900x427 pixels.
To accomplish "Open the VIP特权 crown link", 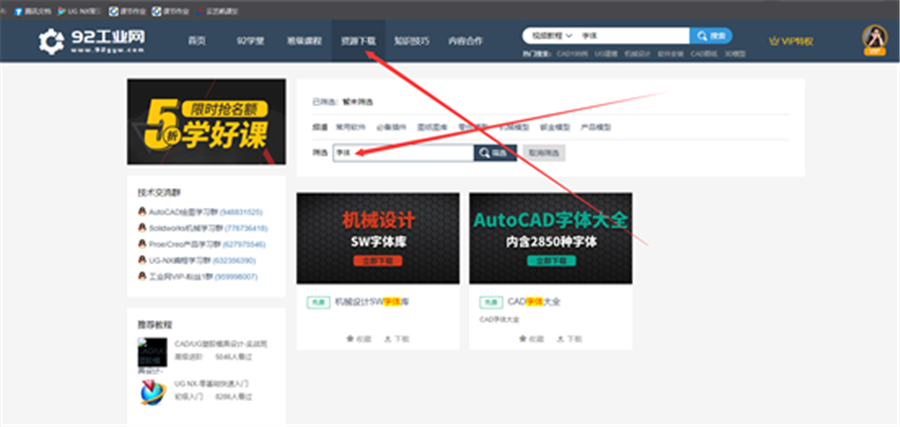I will pos(791,41).
